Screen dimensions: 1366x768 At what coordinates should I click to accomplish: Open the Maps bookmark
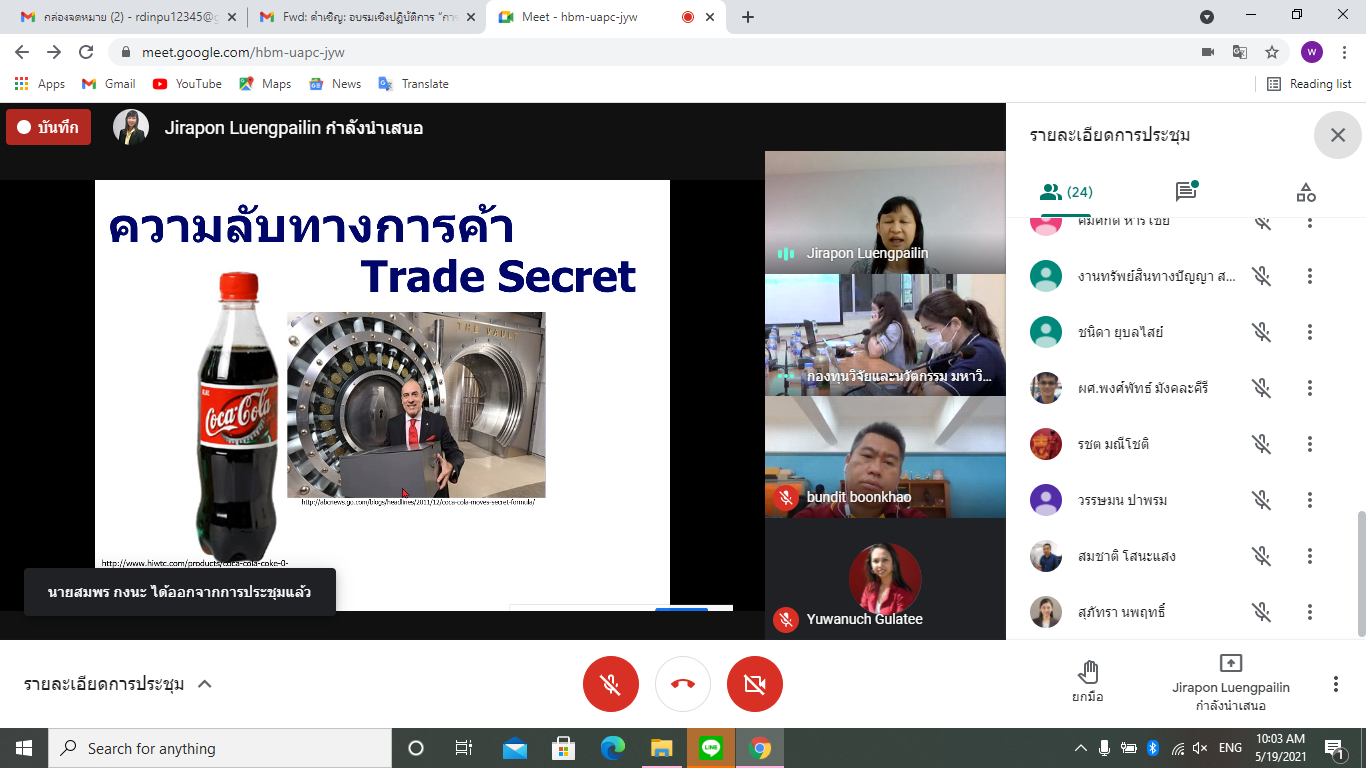point(265,84)
